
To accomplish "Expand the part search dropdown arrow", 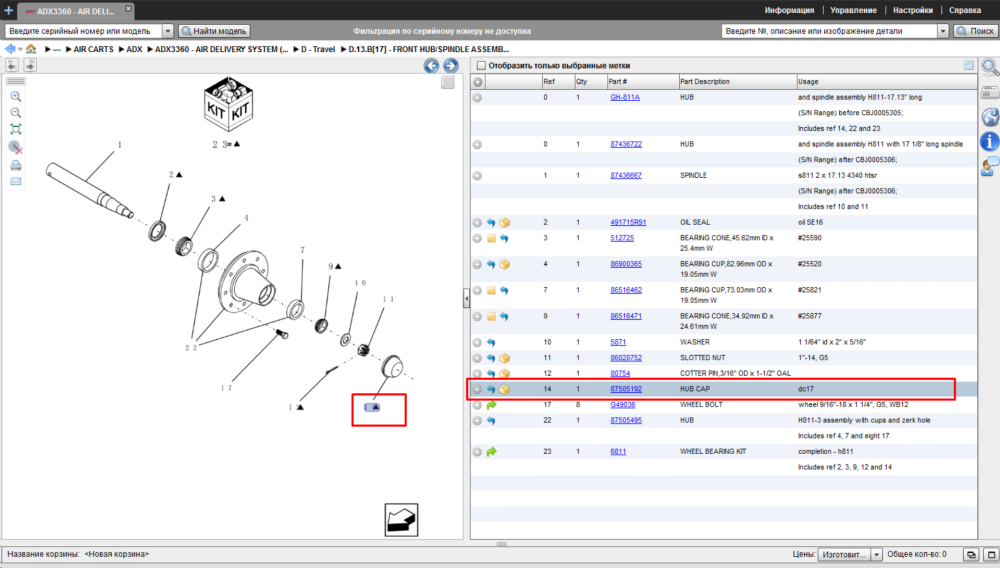I will [943, 31].
